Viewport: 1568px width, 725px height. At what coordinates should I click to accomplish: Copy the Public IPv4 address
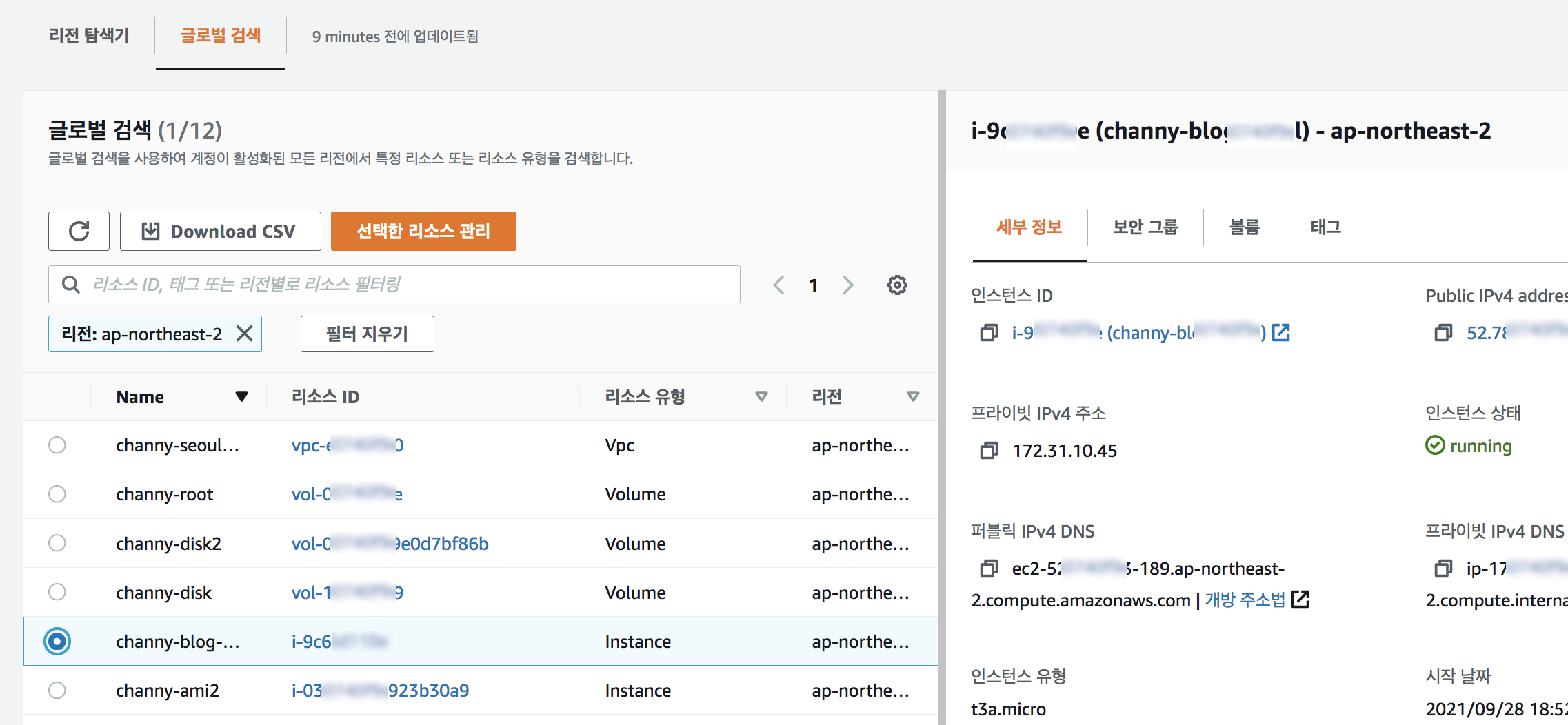(1443, 333)
